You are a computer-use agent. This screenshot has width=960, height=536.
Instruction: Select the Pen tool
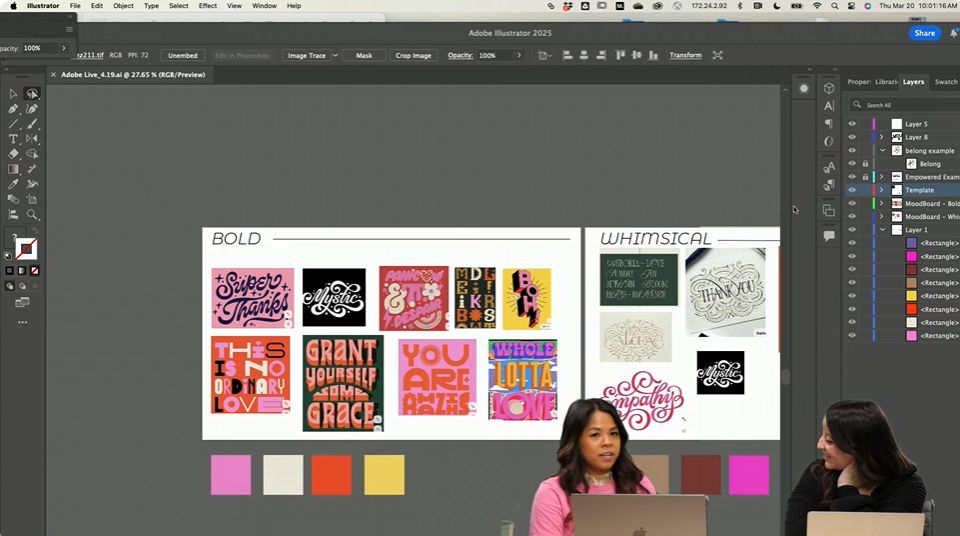(13, 109)
